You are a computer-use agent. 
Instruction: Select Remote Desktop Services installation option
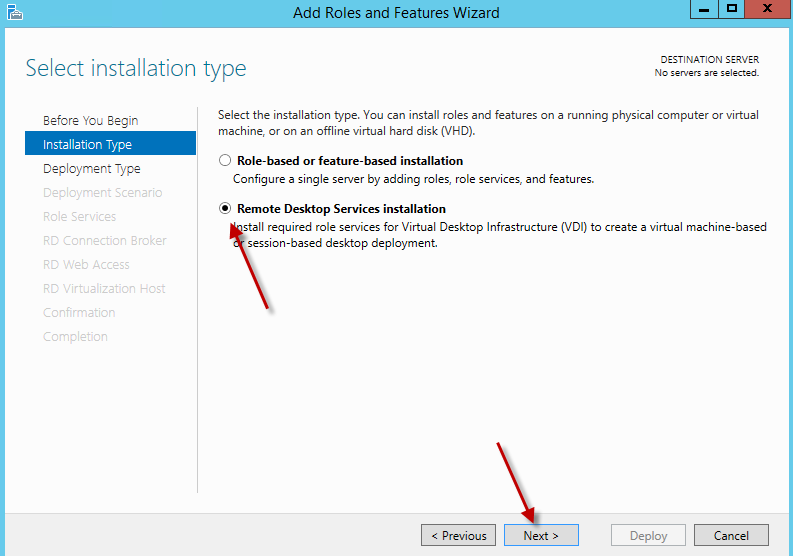(x=226, y=209)
